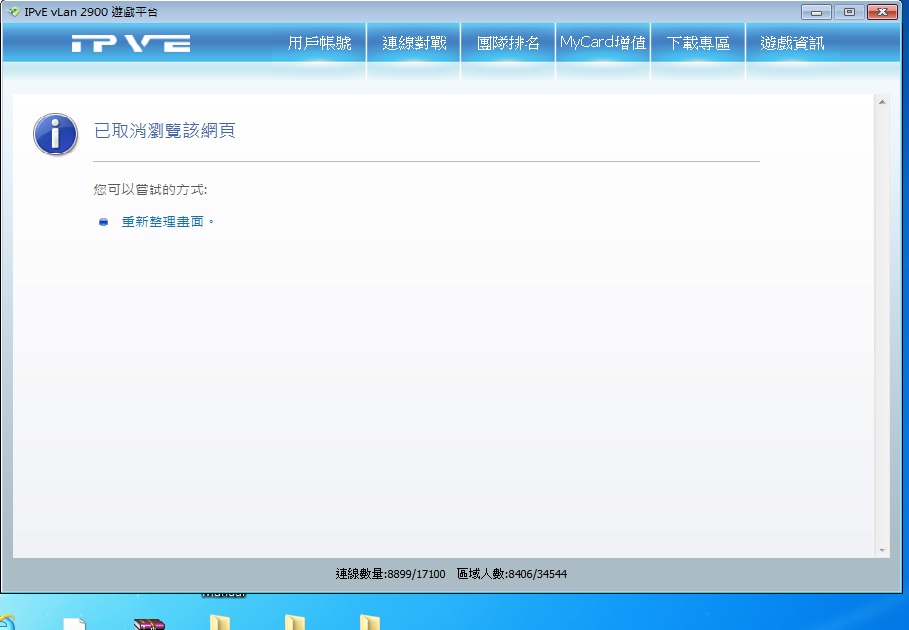The height and width of the screenshot is (630, 909).
Task: Go to the 下載專區 tab
Action: [x=698, y=43]
